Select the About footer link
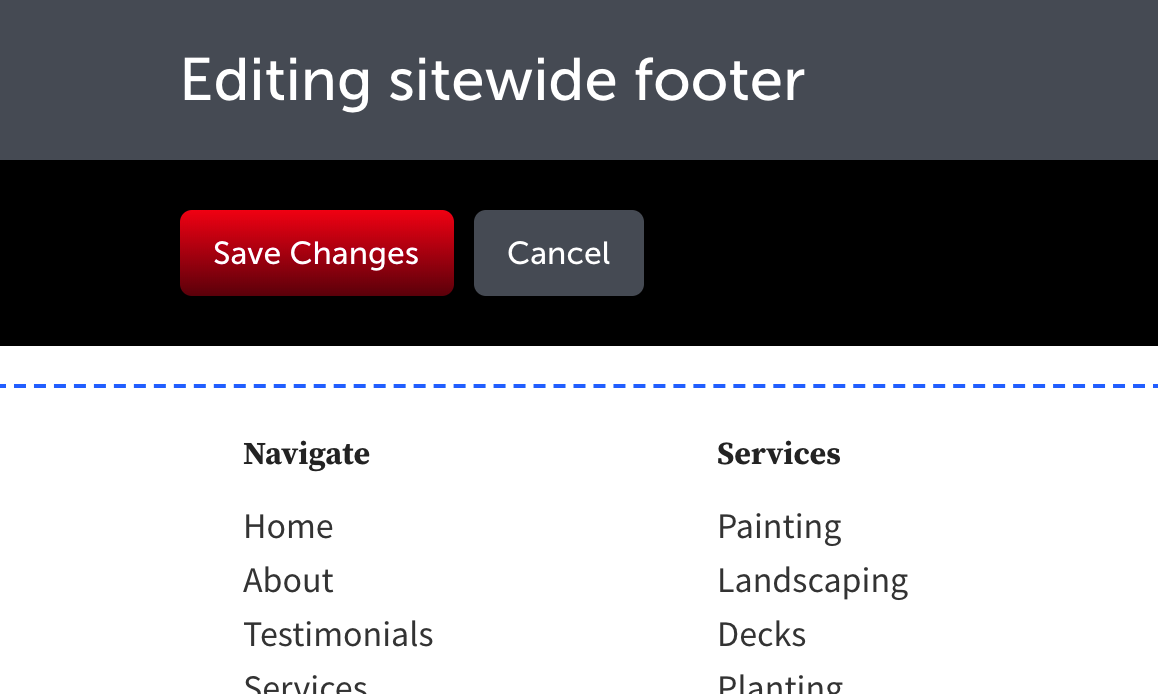This screenshot has height=694, width=1158. point(288,580)
